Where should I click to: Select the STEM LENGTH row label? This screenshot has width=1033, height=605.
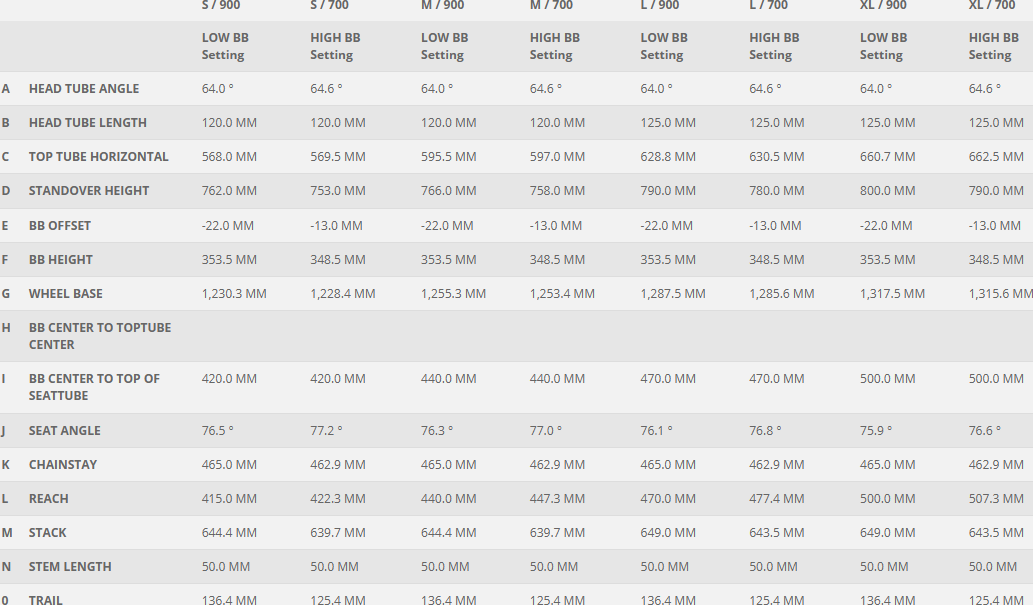70,567
